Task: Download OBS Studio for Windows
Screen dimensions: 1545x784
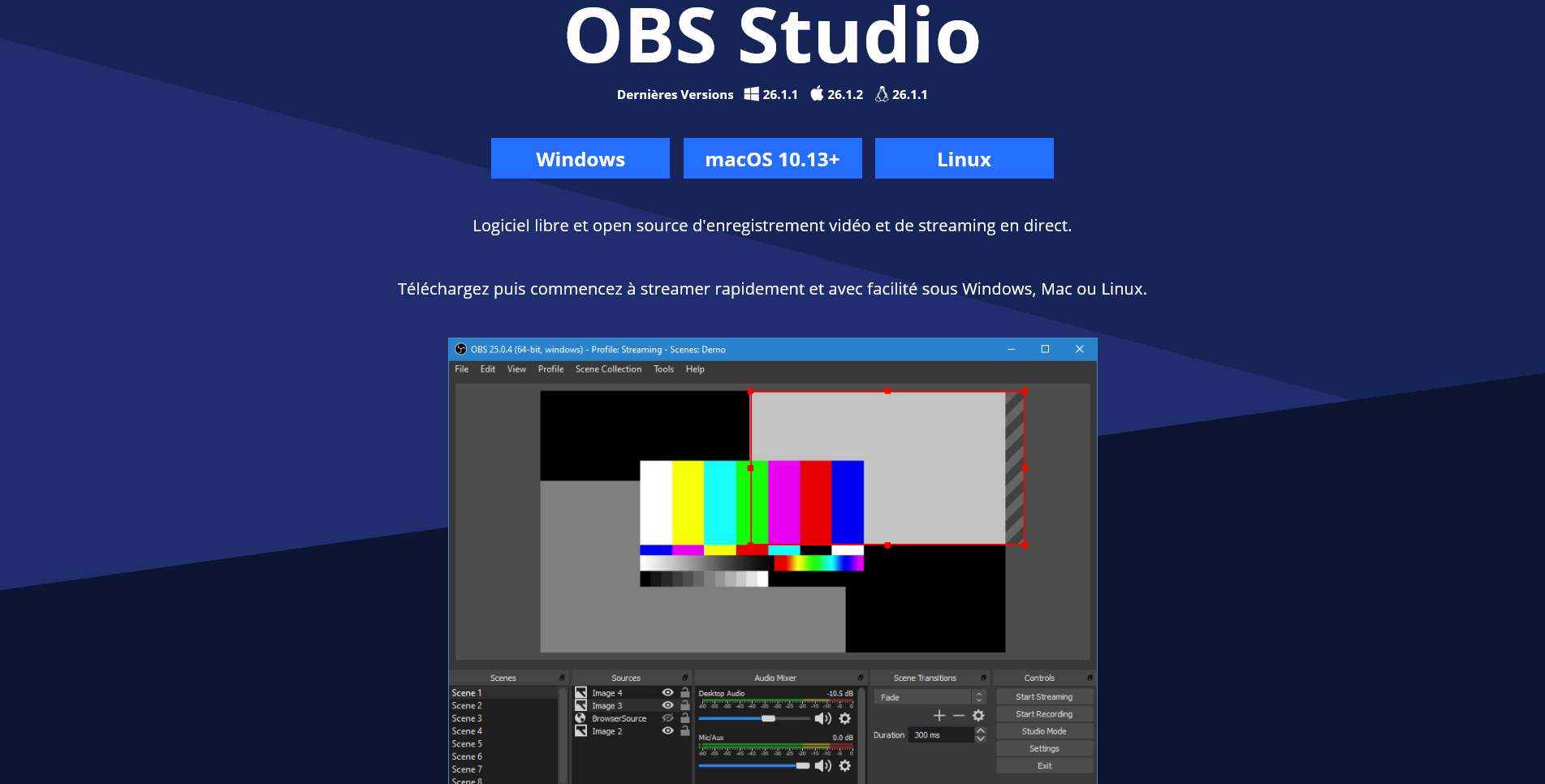Action: pyautogui.click(x=580, y=158)
